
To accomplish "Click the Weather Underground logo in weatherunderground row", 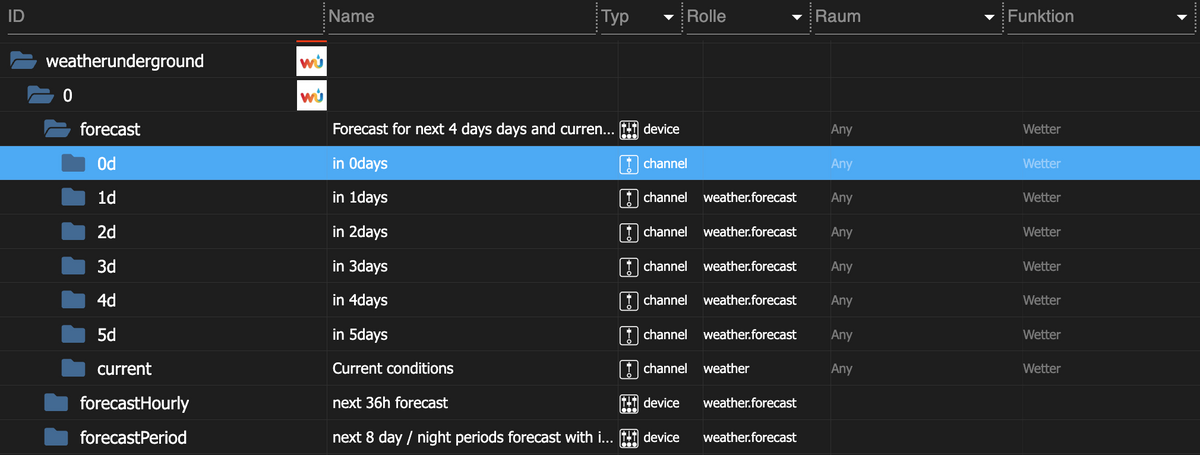I will coord(311,62).
